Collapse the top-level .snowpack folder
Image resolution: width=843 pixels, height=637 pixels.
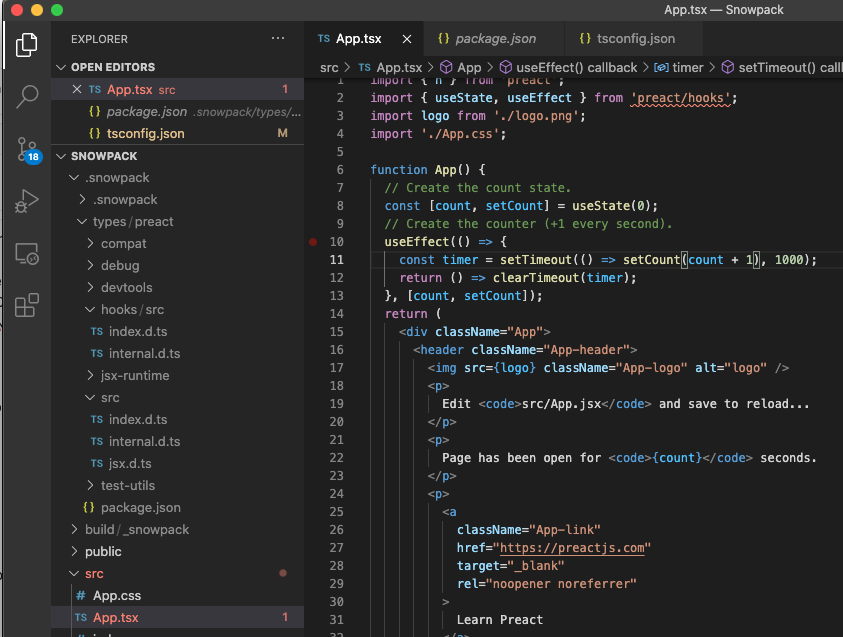[x=74, y=177]
